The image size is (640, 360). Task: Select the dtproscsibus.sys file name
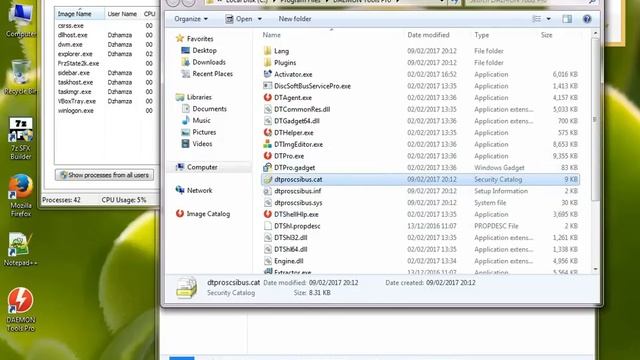[x=298, y=202]
